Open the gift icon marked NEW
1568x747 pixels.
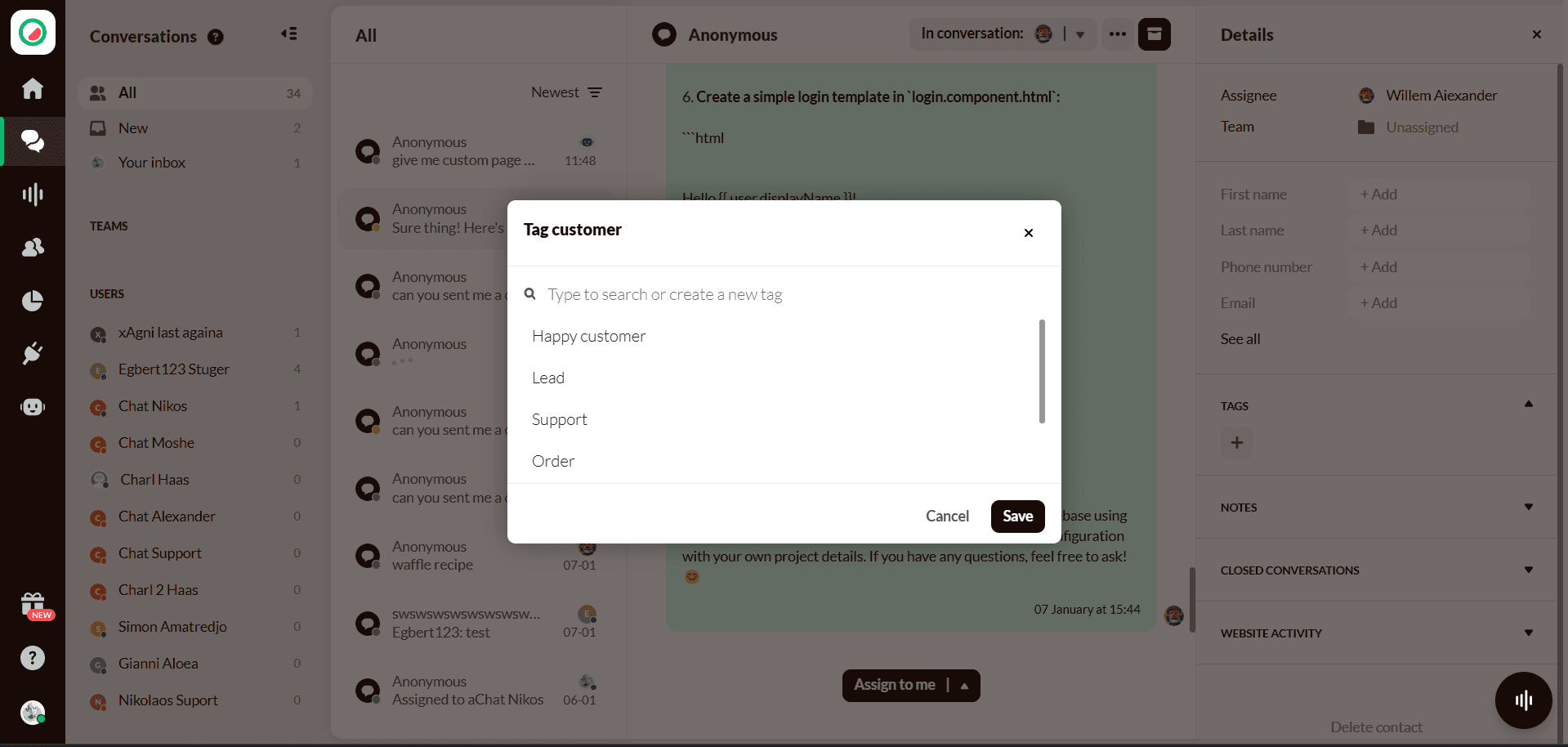(34, 605)
